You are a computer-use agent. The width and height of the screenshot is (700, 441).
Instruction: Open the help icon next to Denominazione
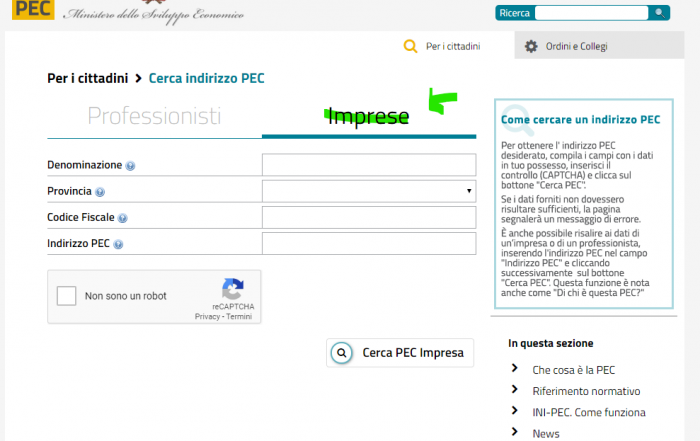[x=130, y=166]
